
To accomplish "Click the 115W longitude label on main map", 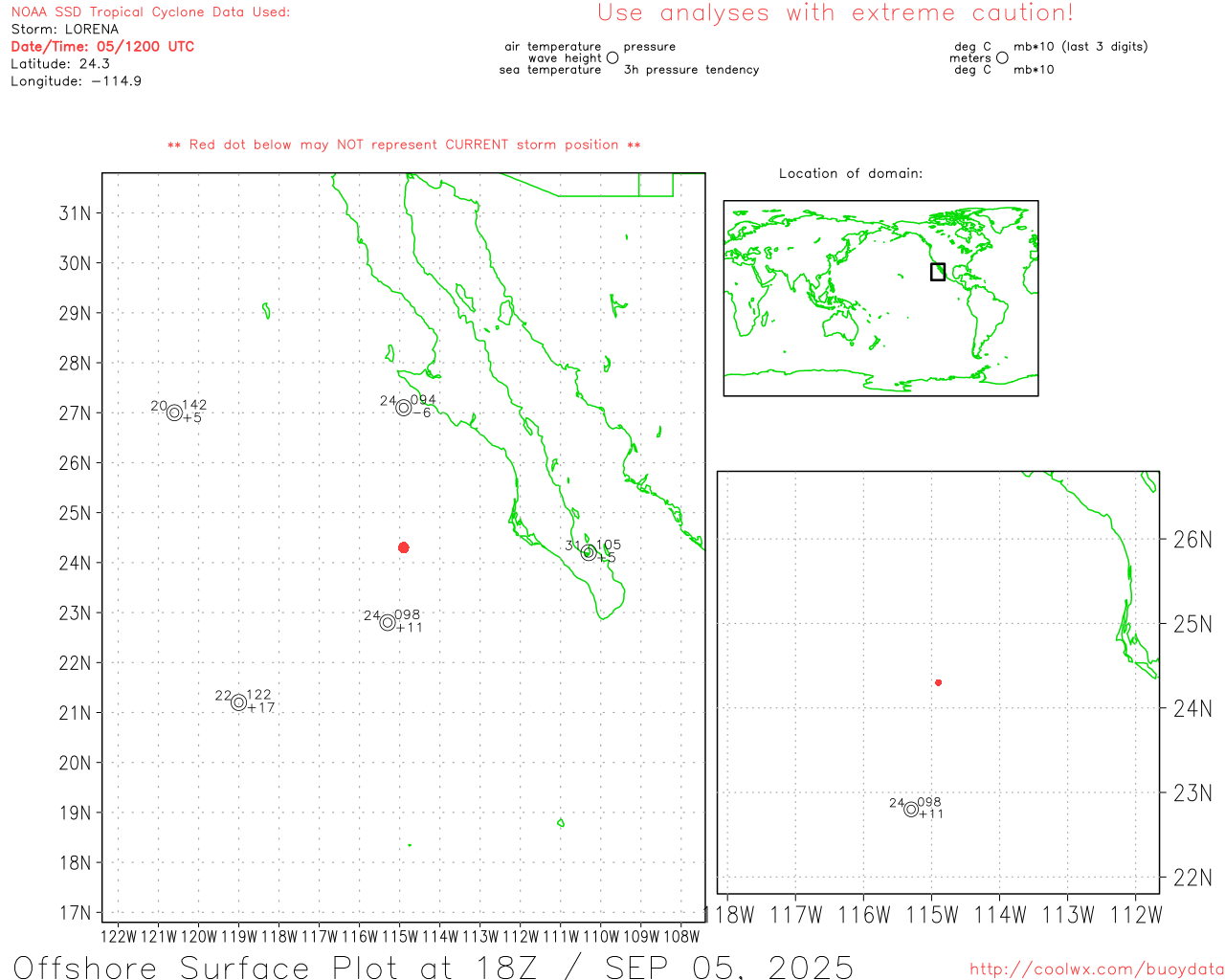I will (x=400, y=937).
